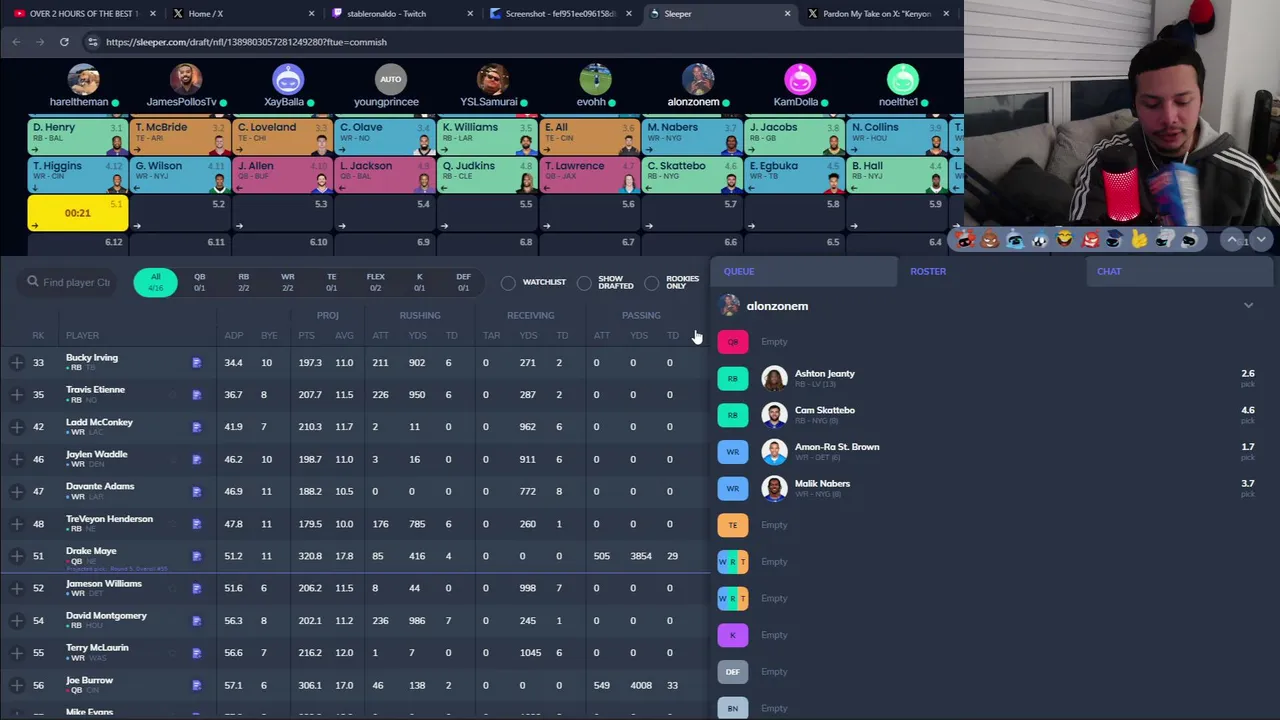Add Jaylen Waddle with the plus icon
The height and width of the screenshot is (720, 1280).
(x=17, y=459)
